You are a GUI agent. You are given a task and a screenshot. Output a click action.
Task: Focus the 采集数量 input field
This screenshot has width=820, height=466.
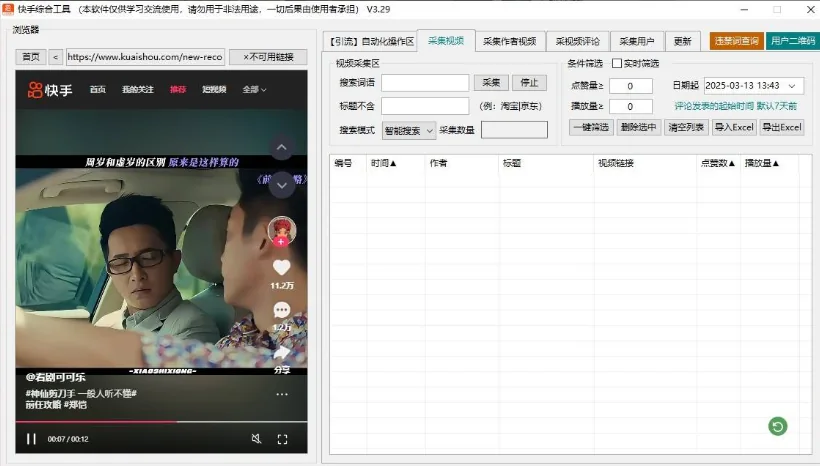[515, 130]
